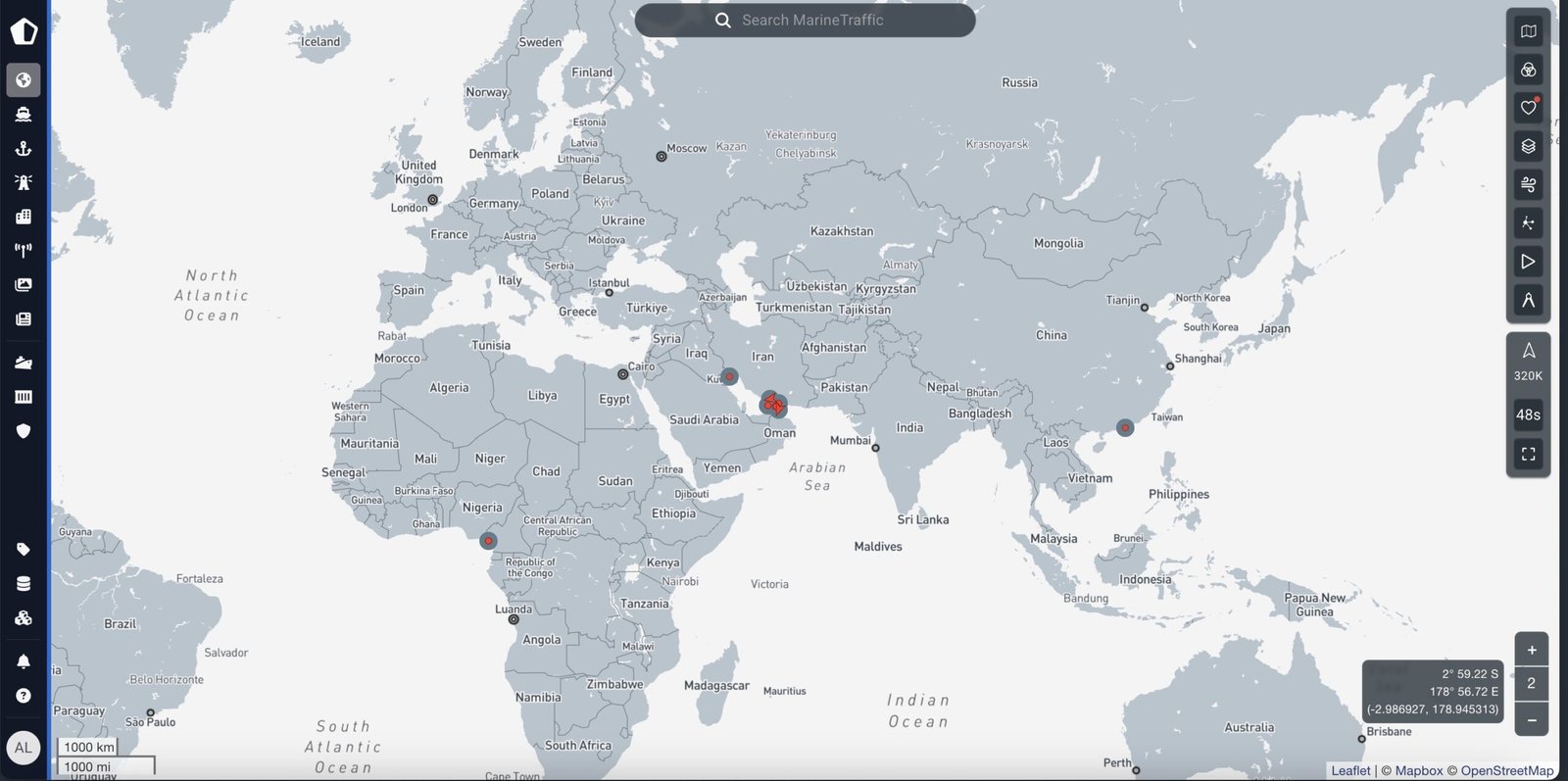Open the AL user account menu
1568x781 pixels.
pyautogui.click(x=24, y=748)
